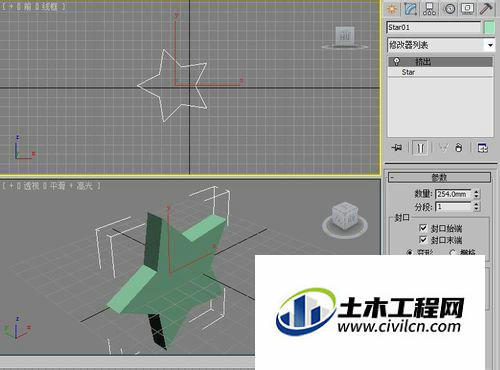Open Configure Modifier Sets icon

[x=483, y=147]
